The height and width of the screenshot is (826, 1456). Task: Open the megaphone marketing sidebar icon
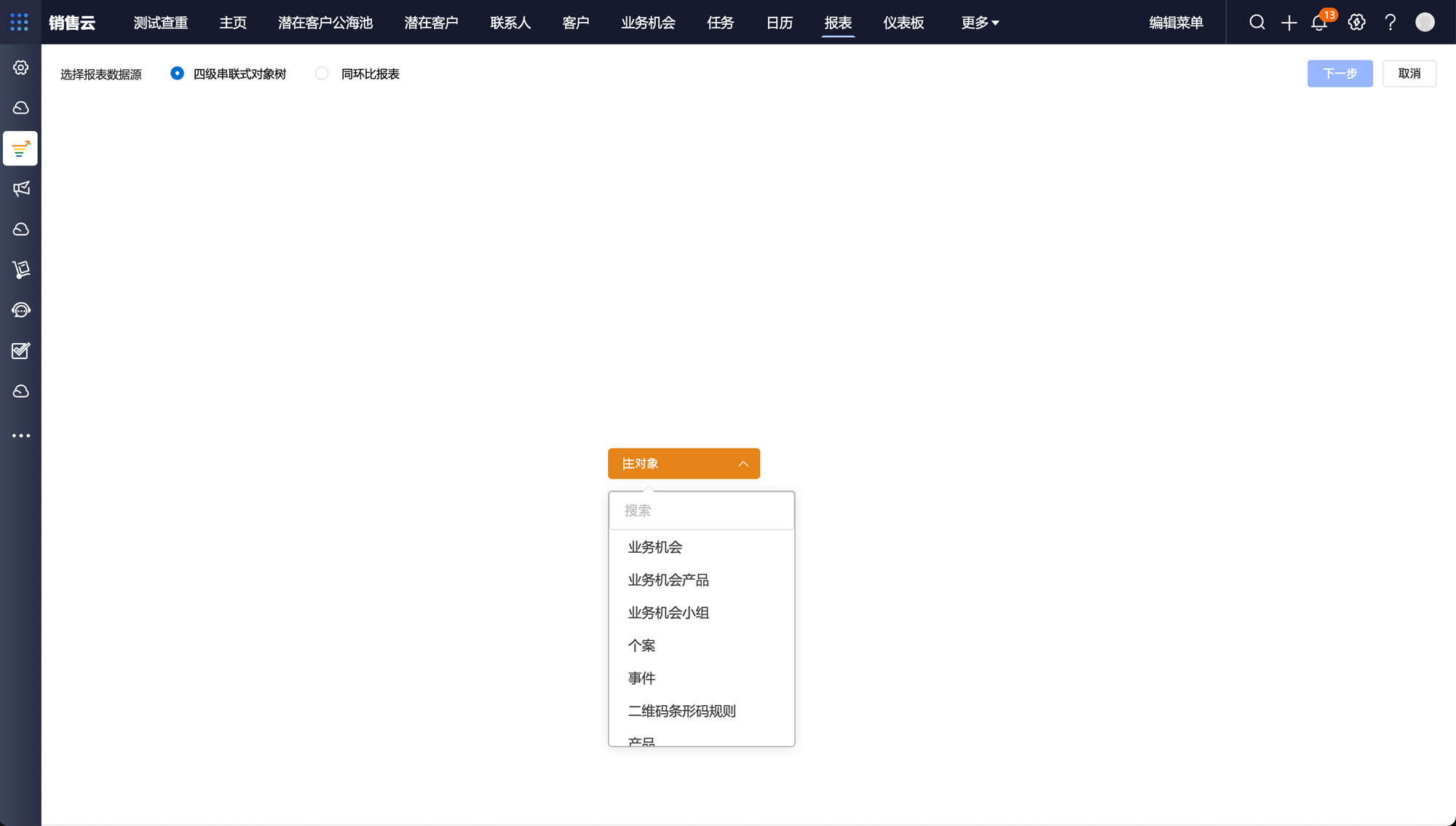pos(20,189)
